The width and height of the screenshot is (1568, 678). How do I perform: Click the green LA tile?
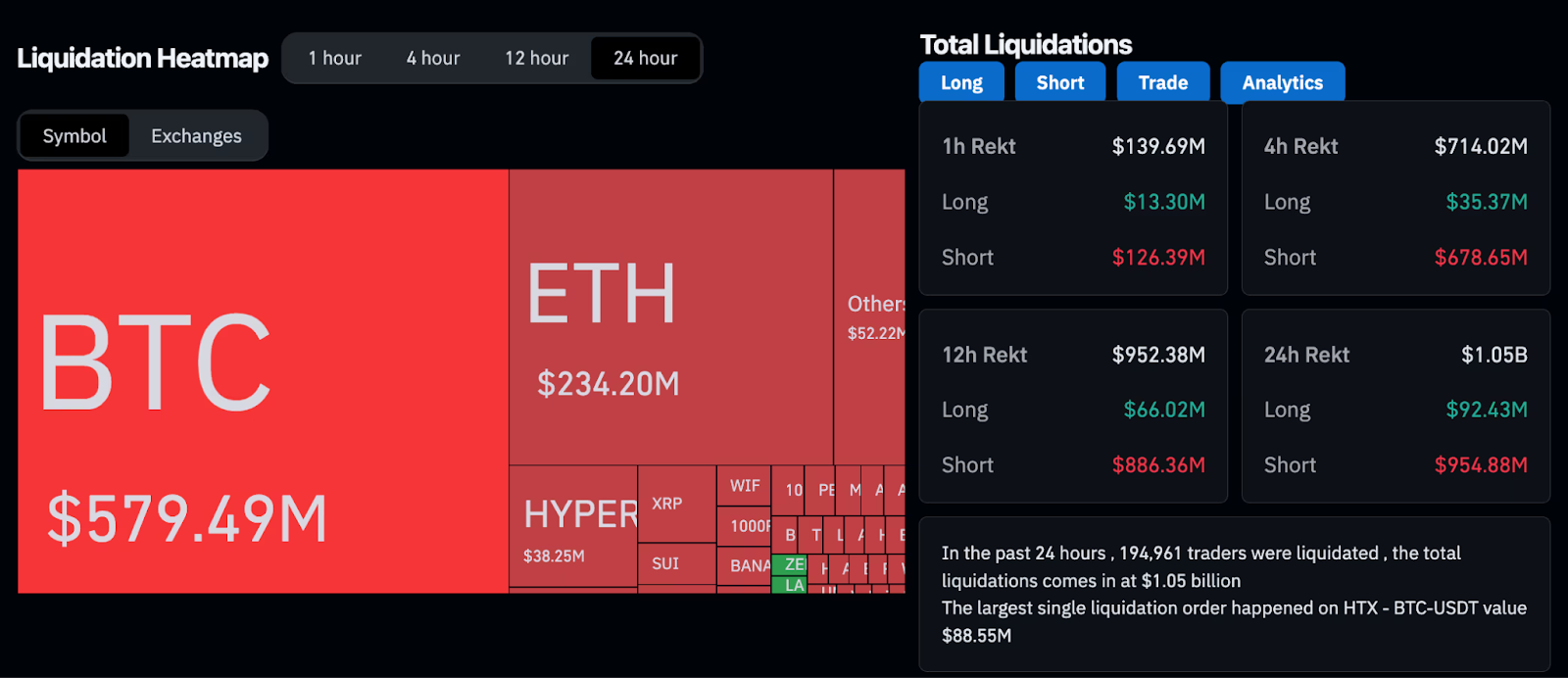(x=792, y=585)
